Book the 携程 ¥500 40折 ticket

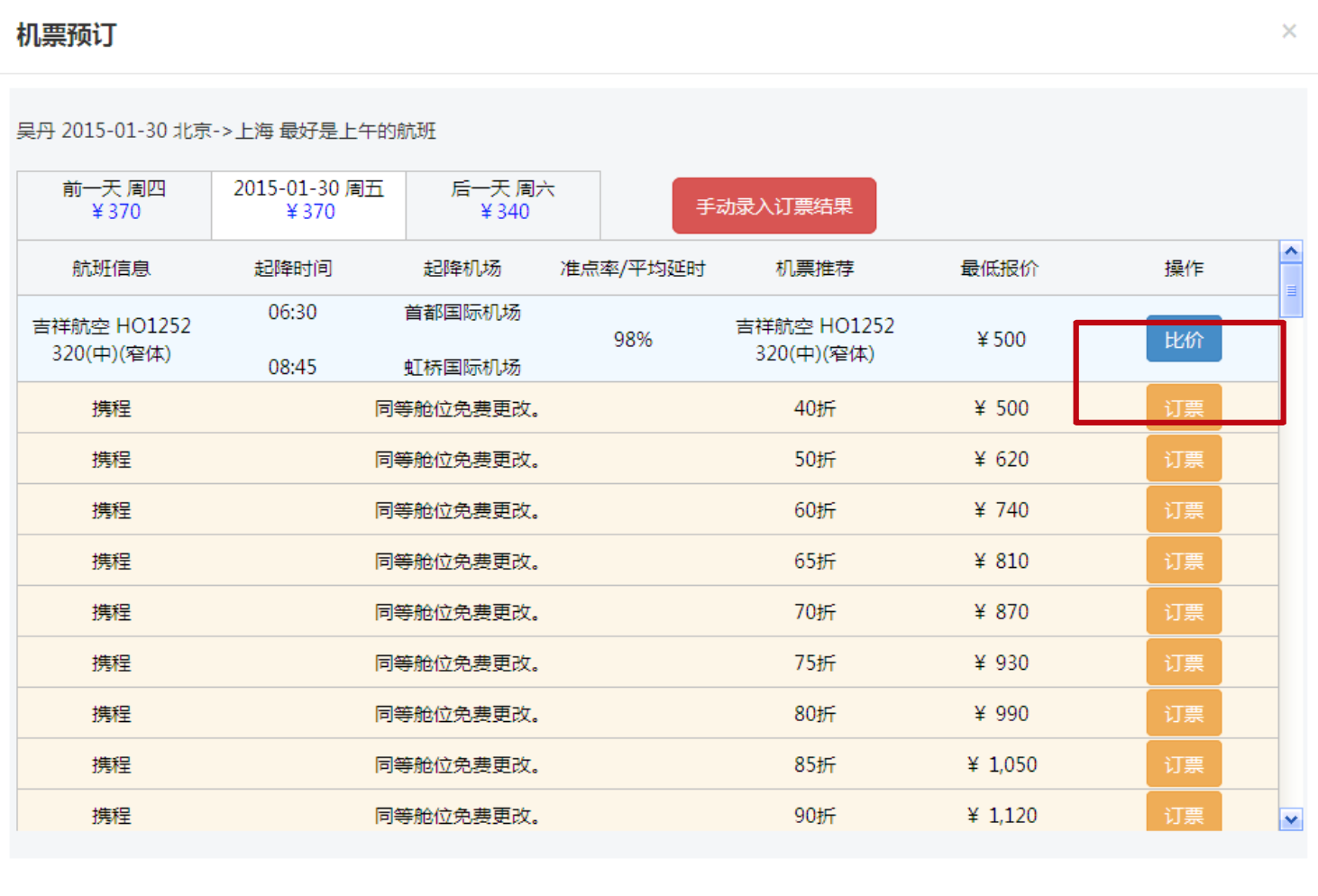(1184, 407)
